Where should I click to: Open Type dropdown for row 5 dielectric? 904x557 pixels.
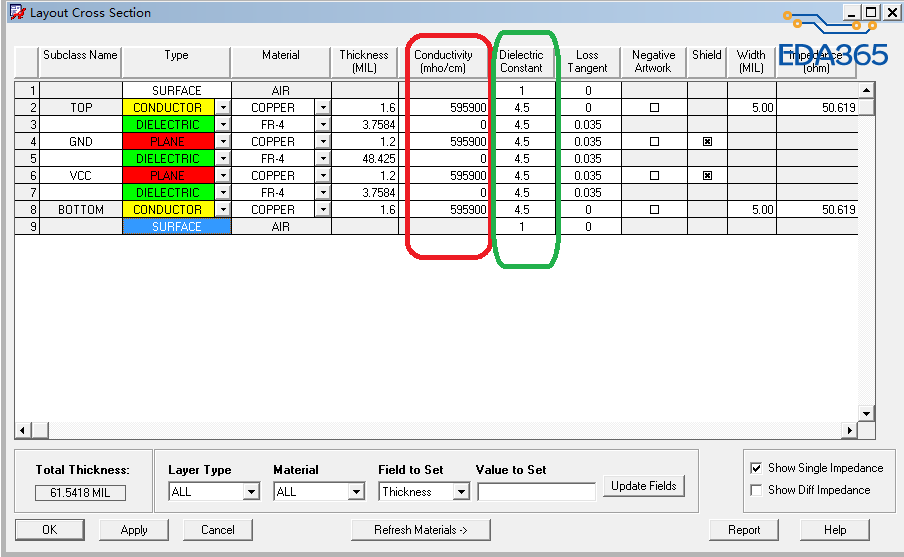click(x=223, y=159)
